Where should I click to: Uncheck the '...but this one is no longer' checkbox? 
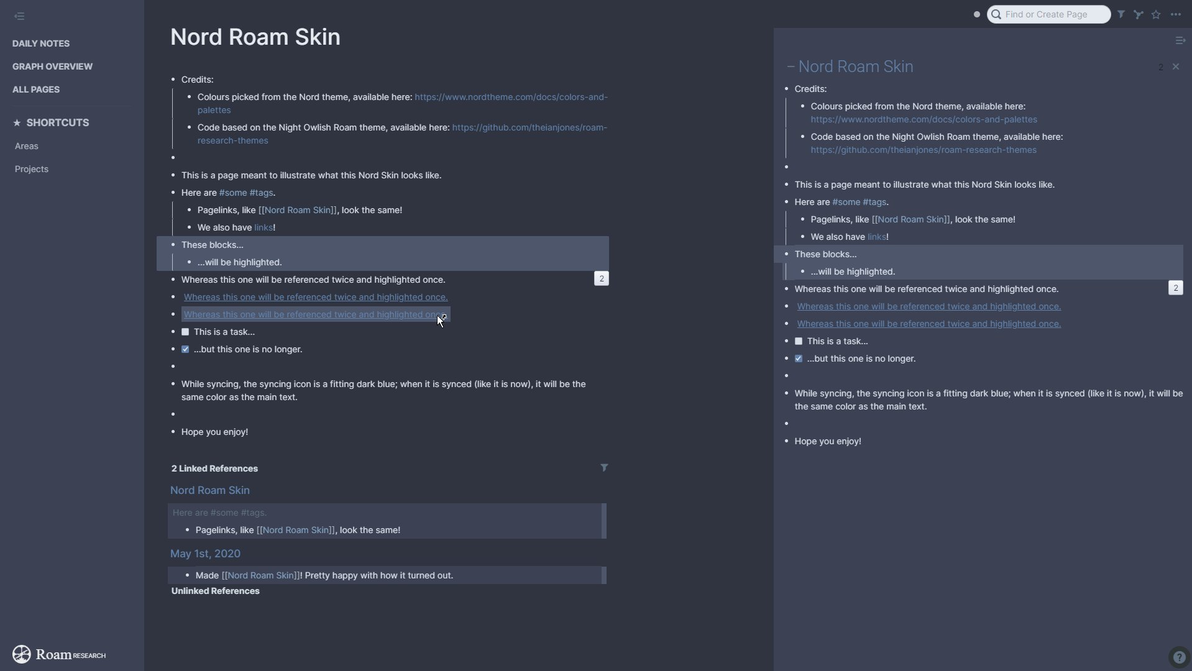(x=185, y=349)
